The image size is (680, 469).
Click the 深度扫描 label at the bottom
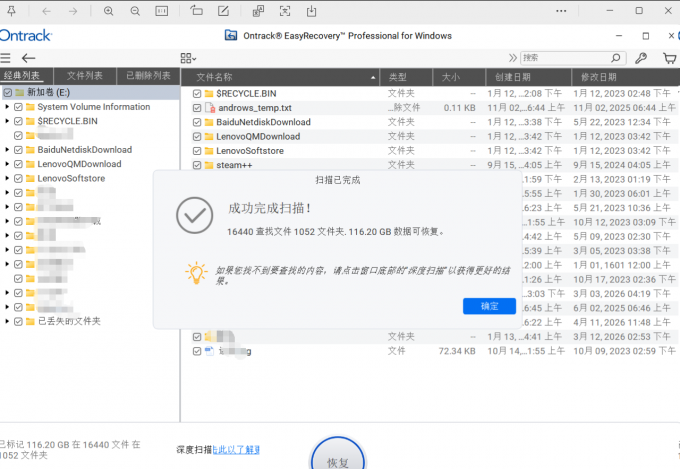click(x=194, y=449)
